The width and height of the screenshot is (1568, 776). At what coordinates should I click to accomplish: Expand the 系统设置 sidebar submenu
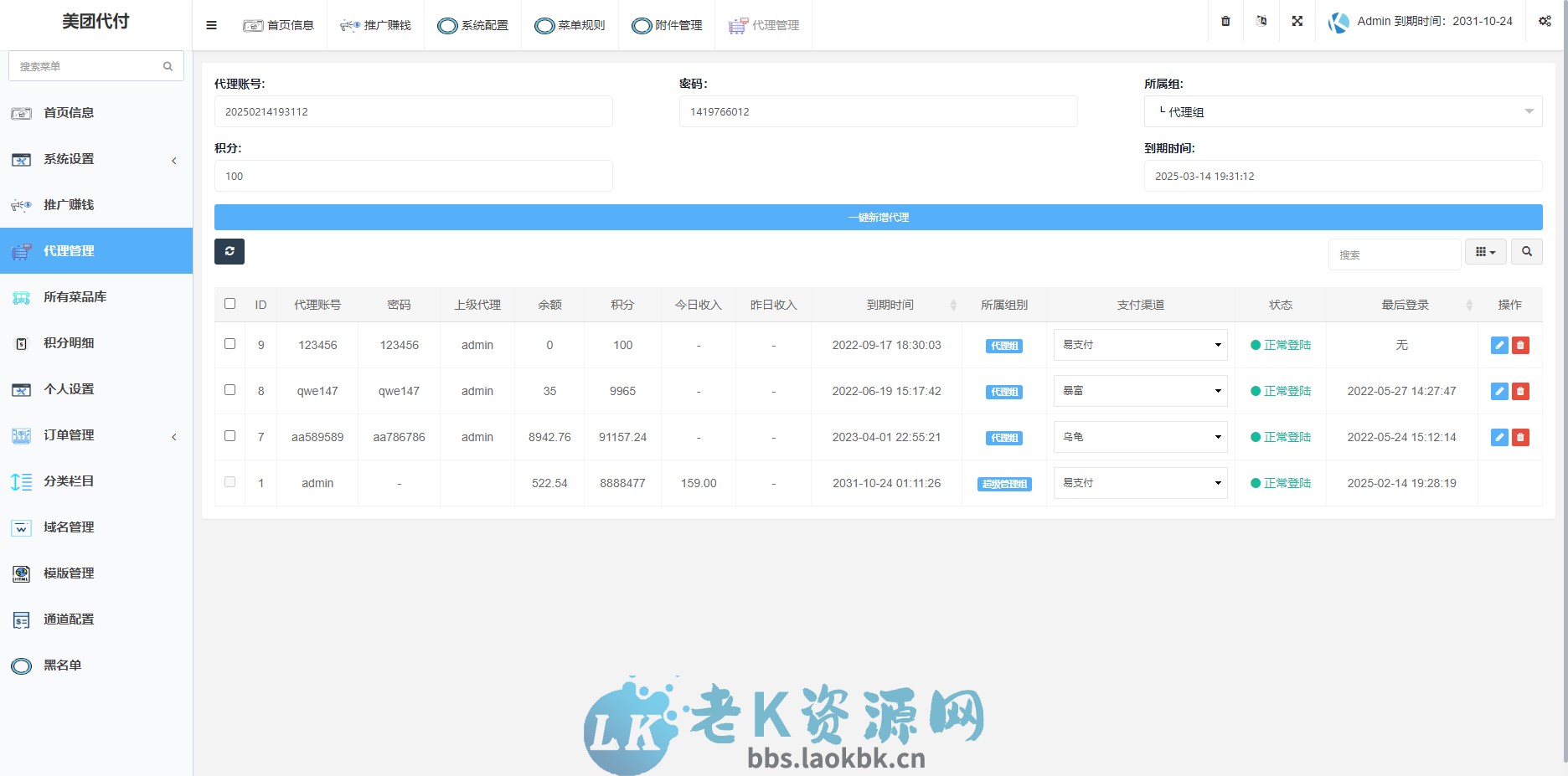coord(67,159)
